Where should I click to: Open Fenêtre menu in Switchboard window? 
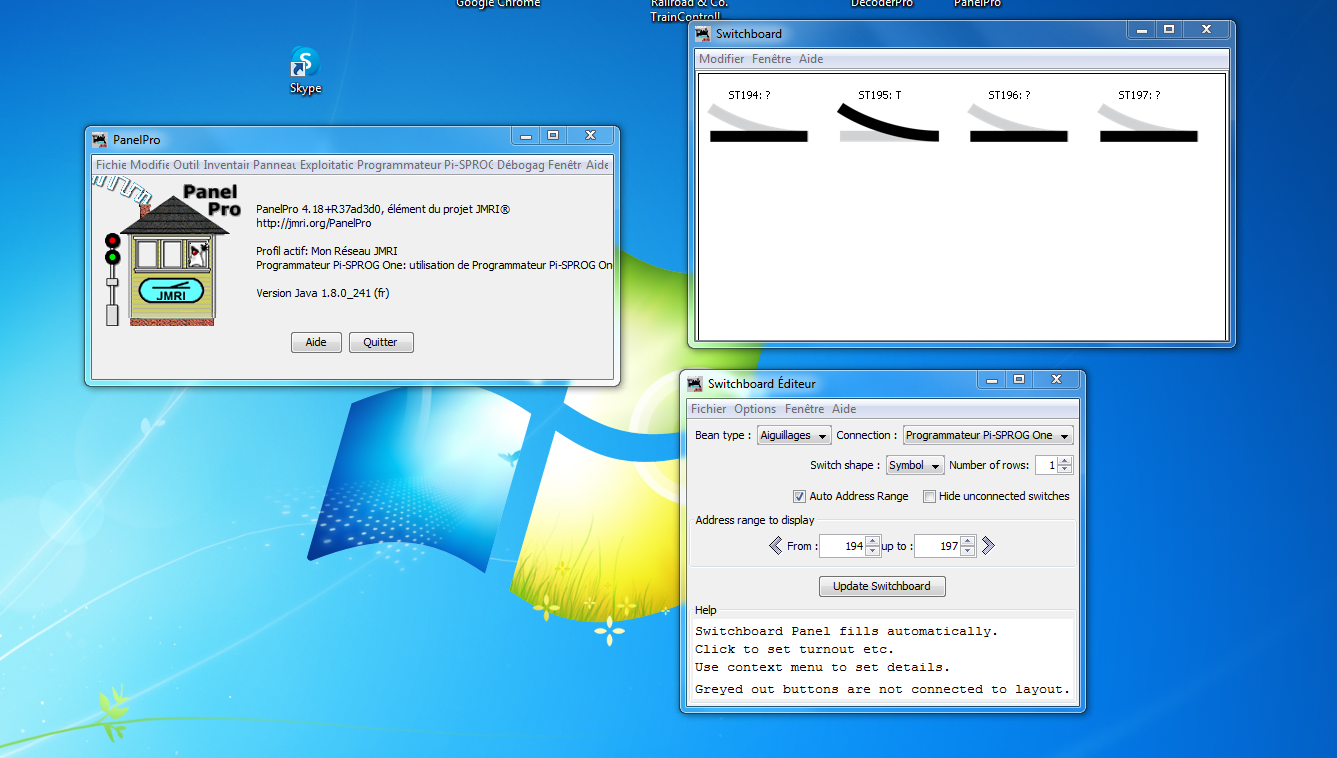click(771, 59)
